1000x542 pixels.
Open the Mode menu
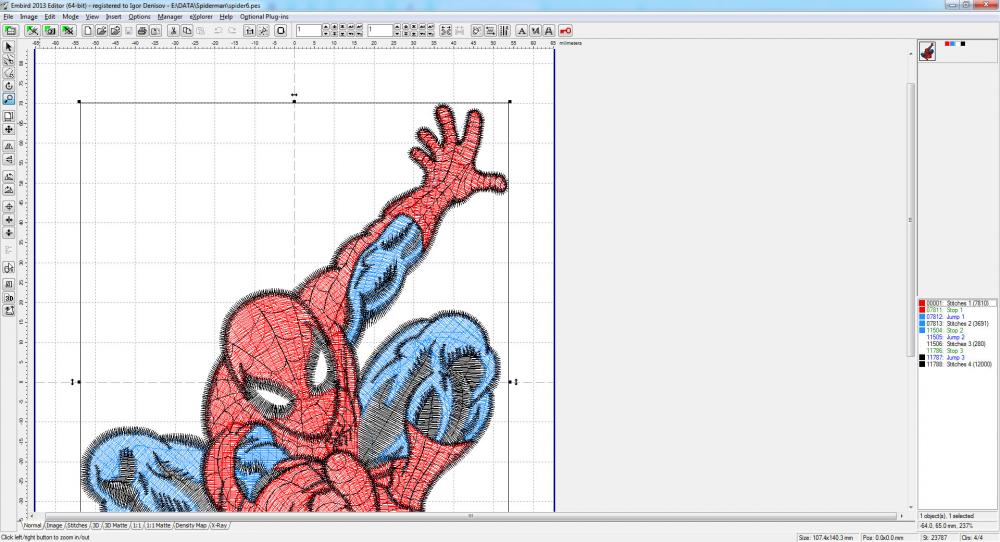[71, 17]
